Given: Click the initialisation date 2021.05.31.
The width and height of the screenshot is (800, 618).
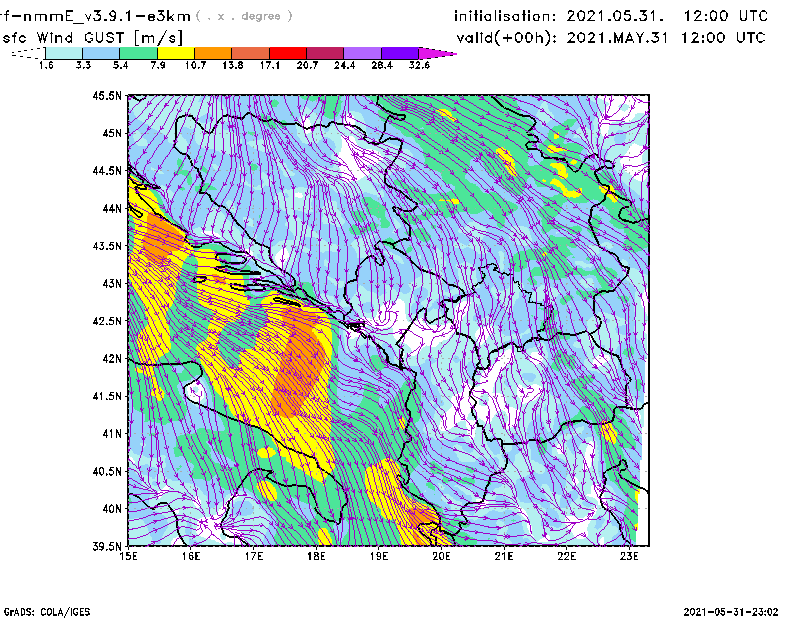Looking at the screenshot, I should coord(615,16).
